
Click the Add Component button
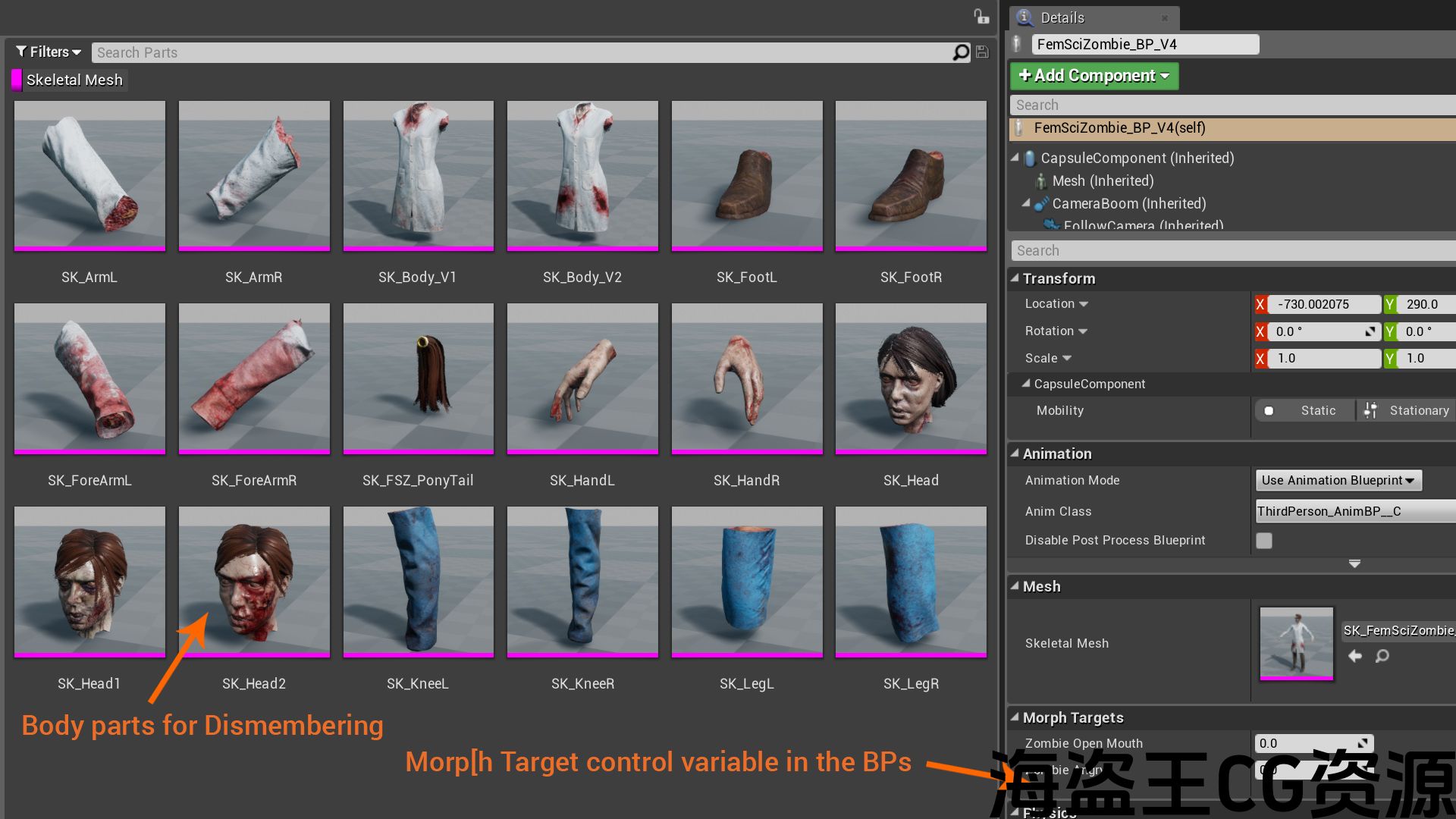1094,76
